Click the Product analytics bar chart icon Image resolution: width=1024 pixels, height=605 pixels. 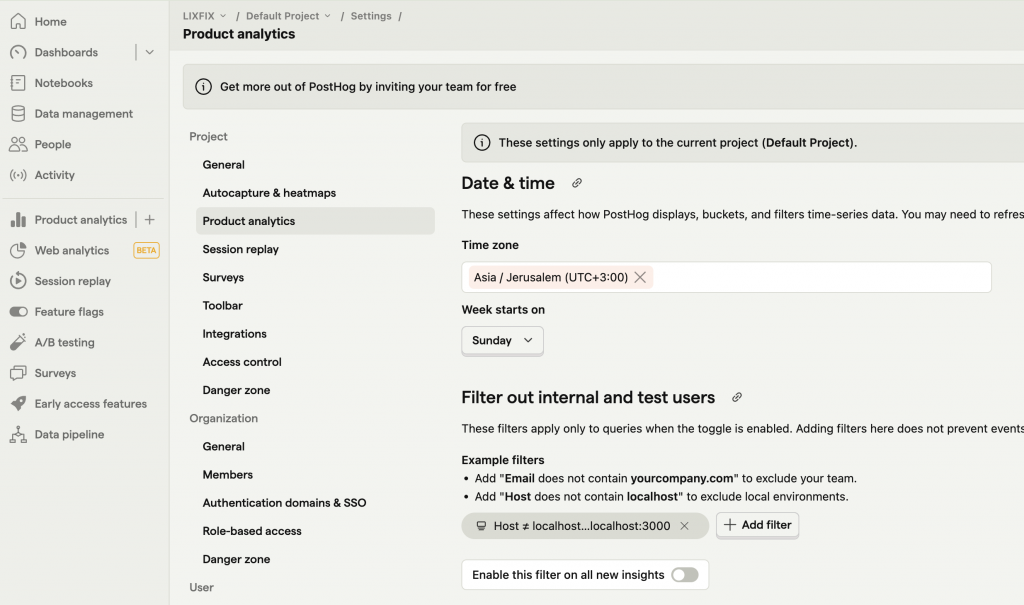pyautogui.click(x=18, y=220)
